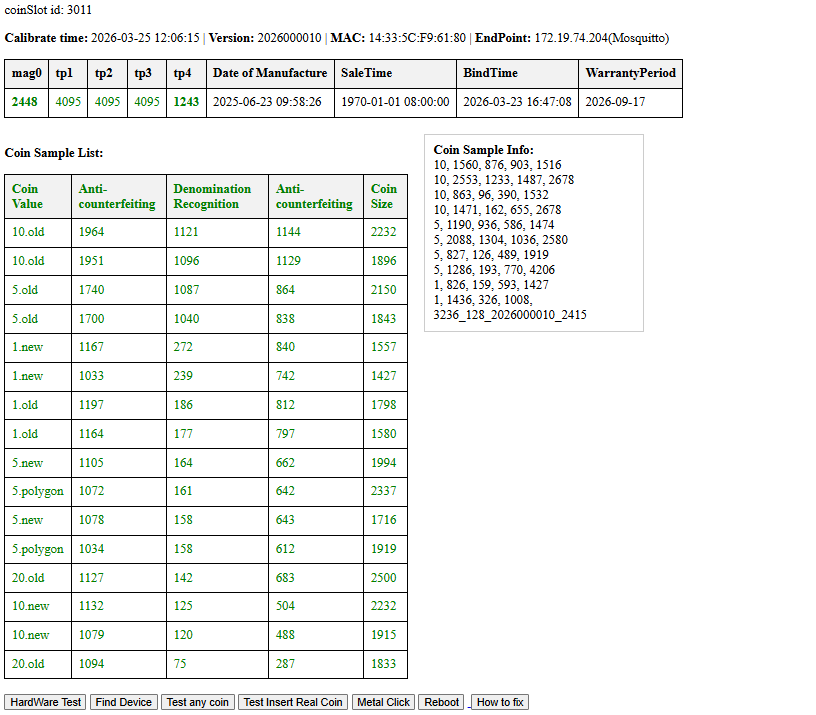Select the mag0 value 2448
The height and width of the screenshot is (715, 816).
25,102
